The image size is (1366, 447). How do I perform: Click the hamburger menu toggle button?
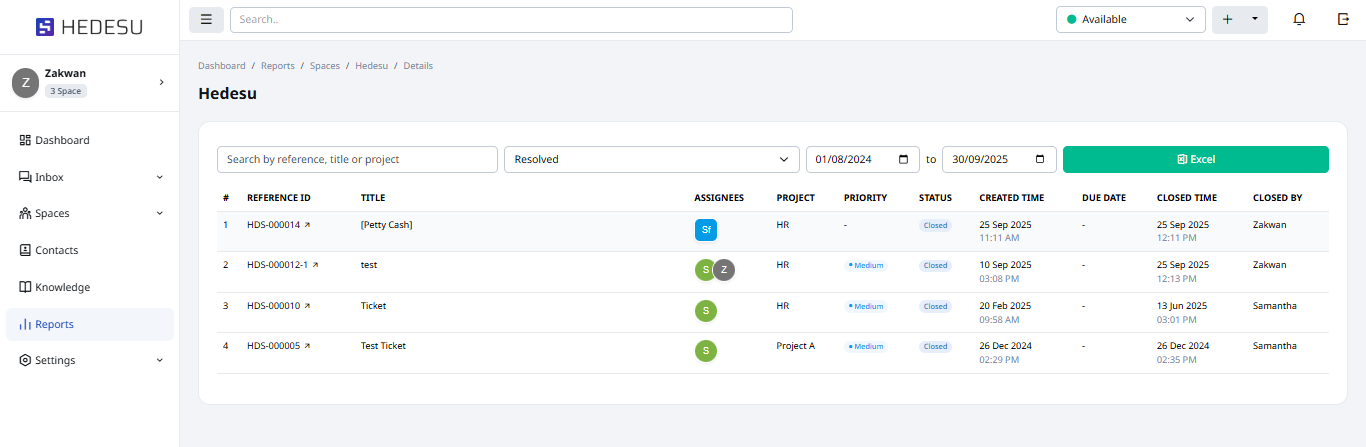pos(206,20)
